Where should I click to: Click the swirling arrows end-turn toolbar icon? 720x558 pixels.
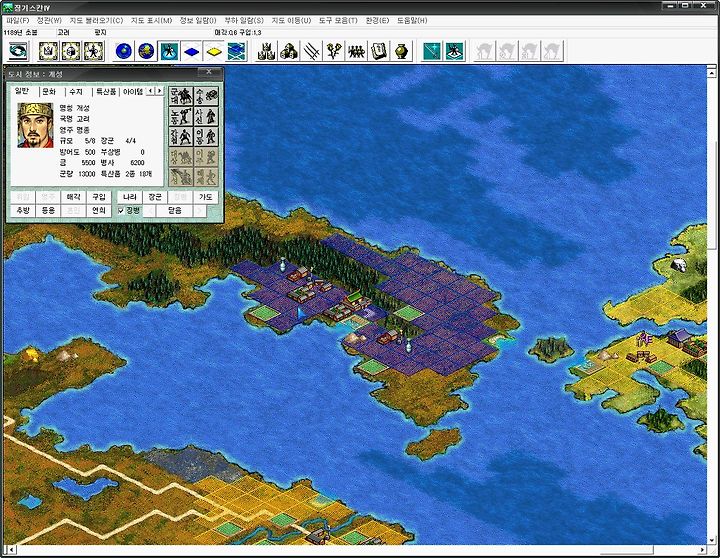click(x=18, y=51)
